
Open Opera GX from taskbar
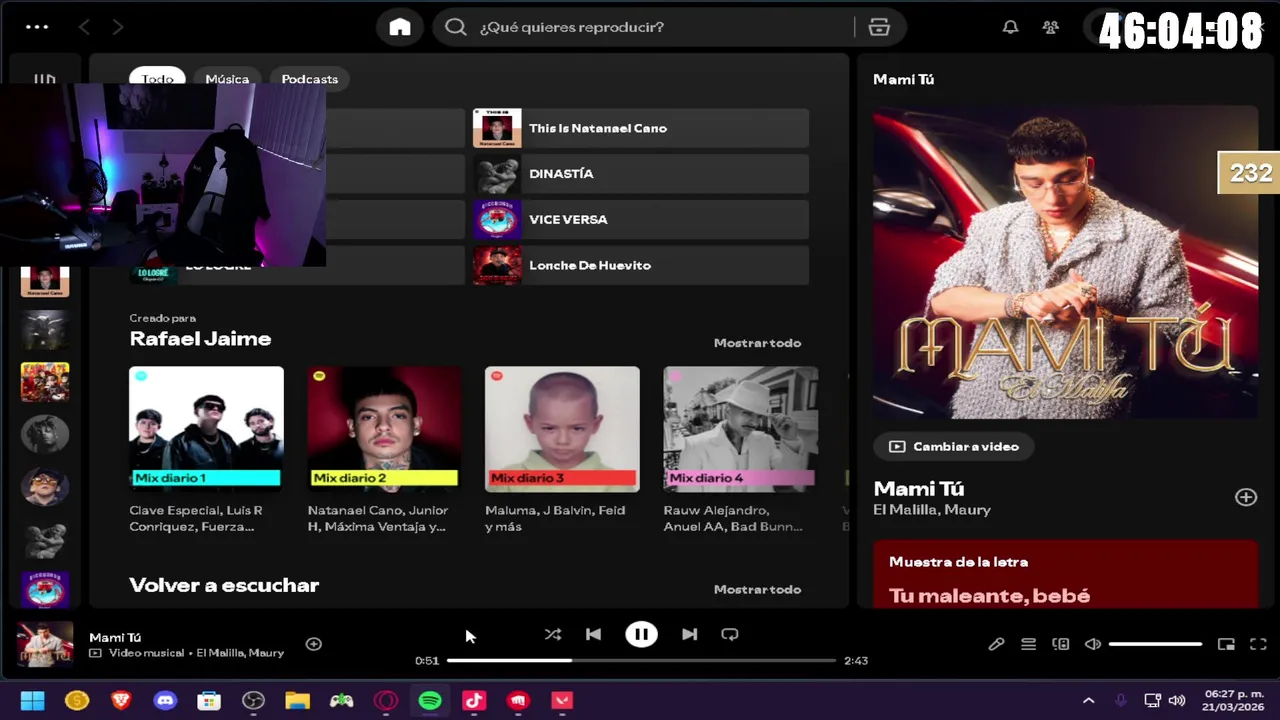(x=386, y=701)
